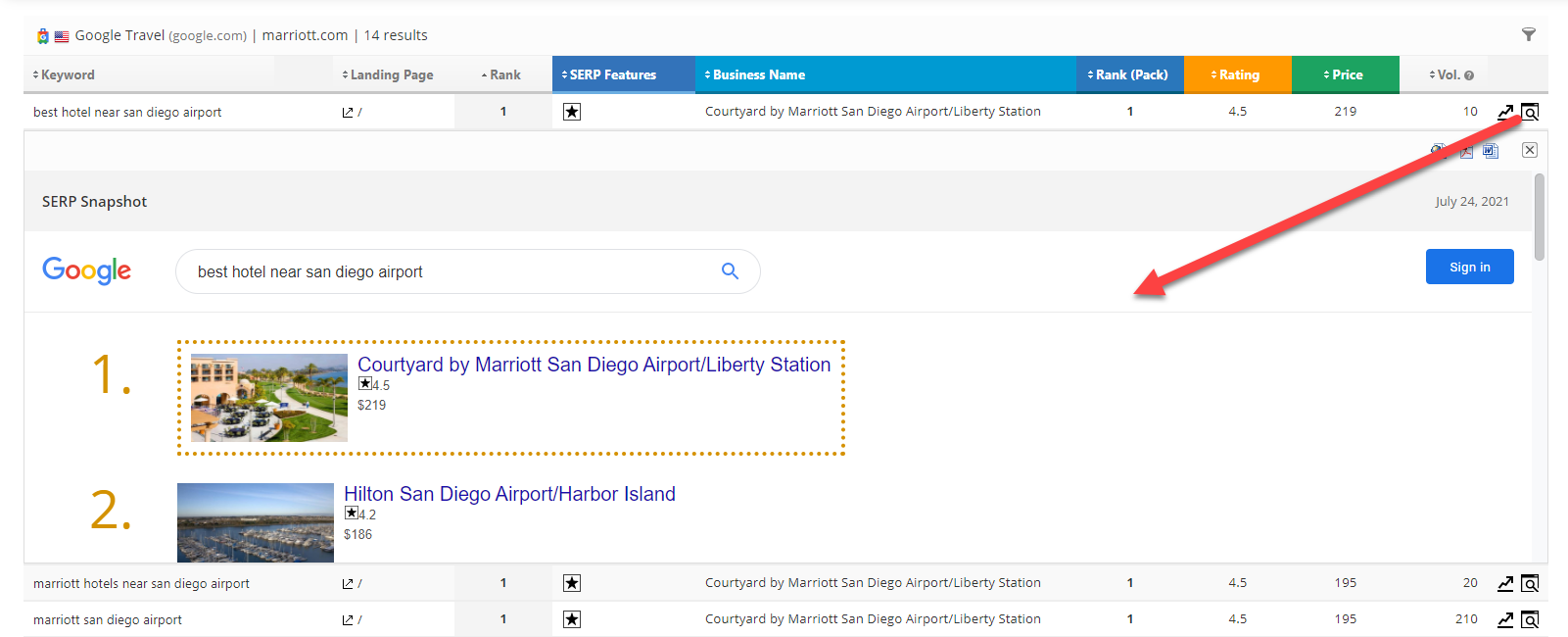This screenshot has width=1568, height=637.
Task: Sort by Business Name column header
Action: tap(758, 75)
